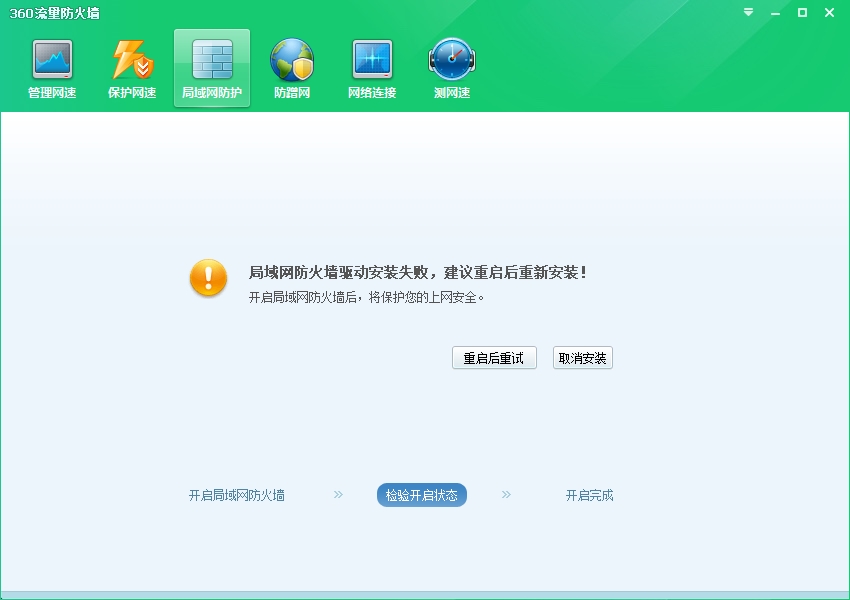
Task: Minimize the 360 firewall window
Action: (775, 13)
